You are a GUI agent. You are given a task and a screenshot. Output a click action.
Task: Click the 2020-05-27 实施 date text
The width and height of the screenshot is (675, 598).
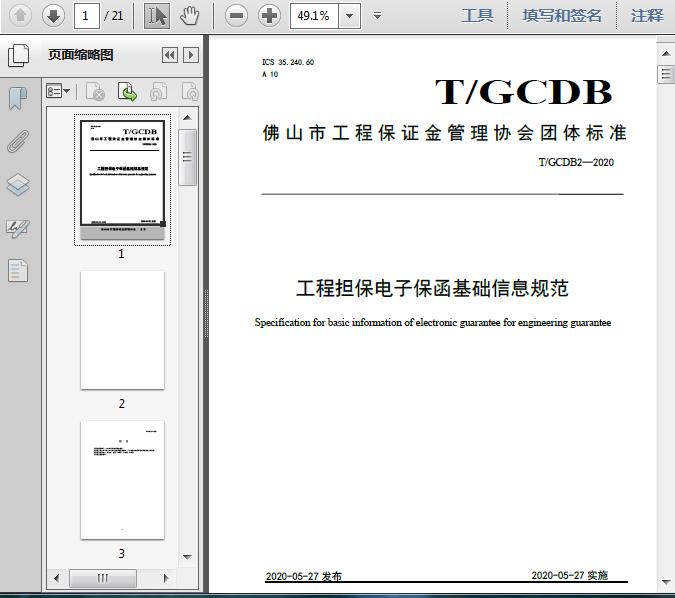pos(570,575)
